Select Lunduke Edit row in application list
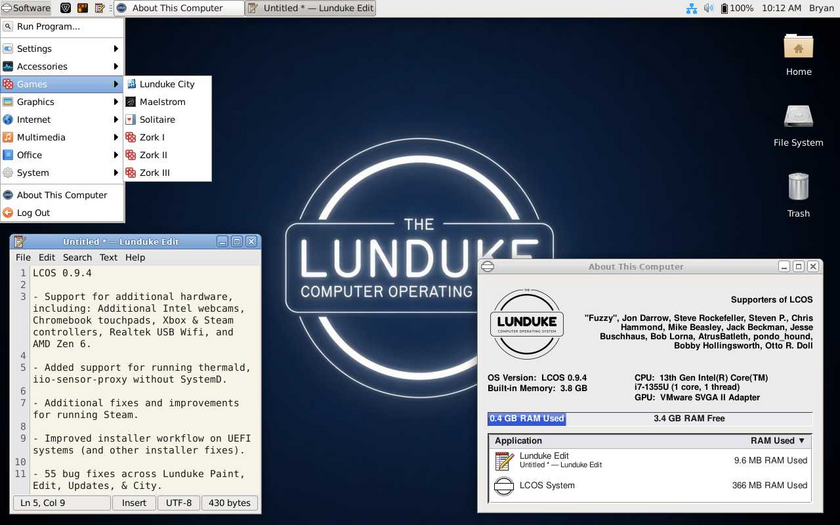Viewport: 840px width, 525px height. pos(650,460)
